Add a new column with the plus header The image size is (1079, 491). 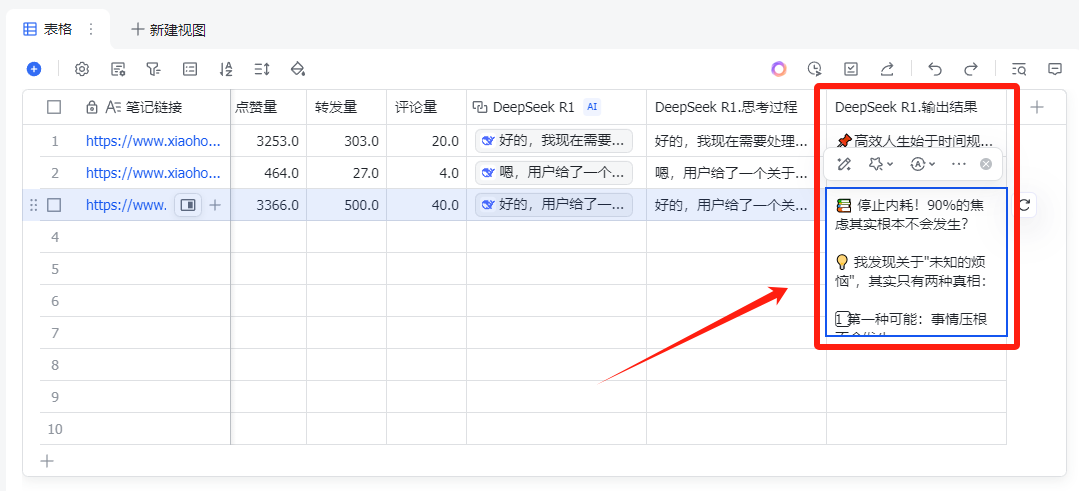click(1037, 107)
